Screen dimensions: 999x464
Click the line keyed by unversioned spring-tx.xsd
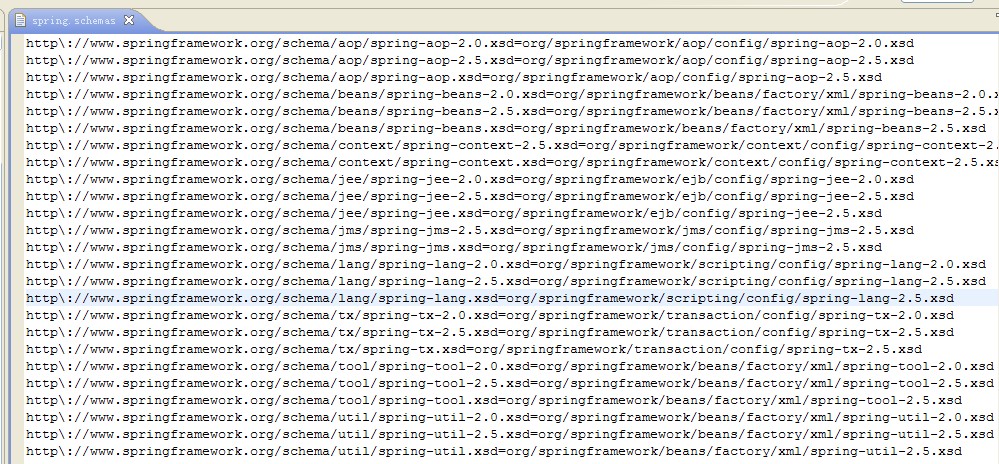[474, 349]
